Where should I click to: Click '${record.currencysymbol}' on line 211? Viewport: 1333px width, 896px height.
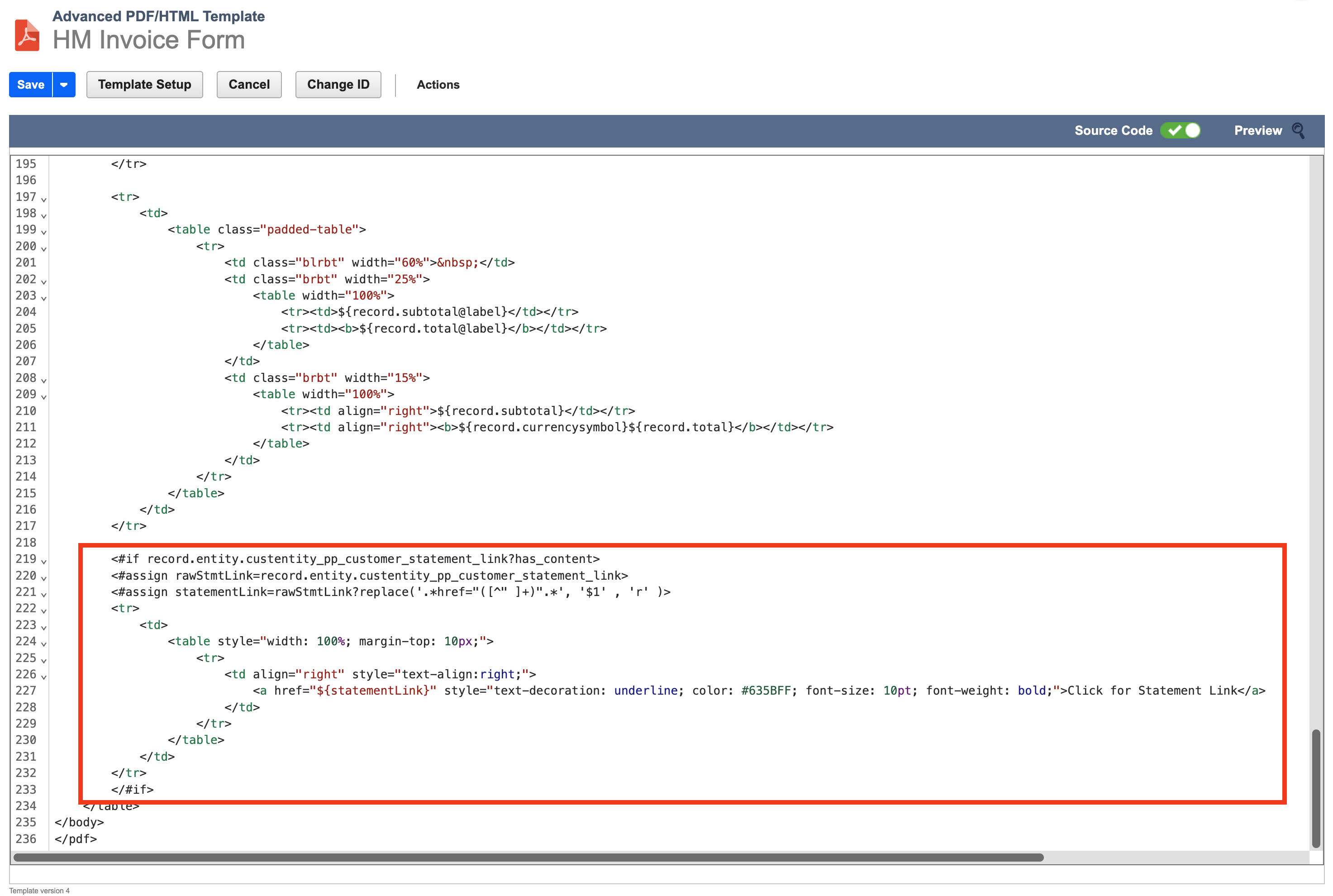[x=543, y=428]
